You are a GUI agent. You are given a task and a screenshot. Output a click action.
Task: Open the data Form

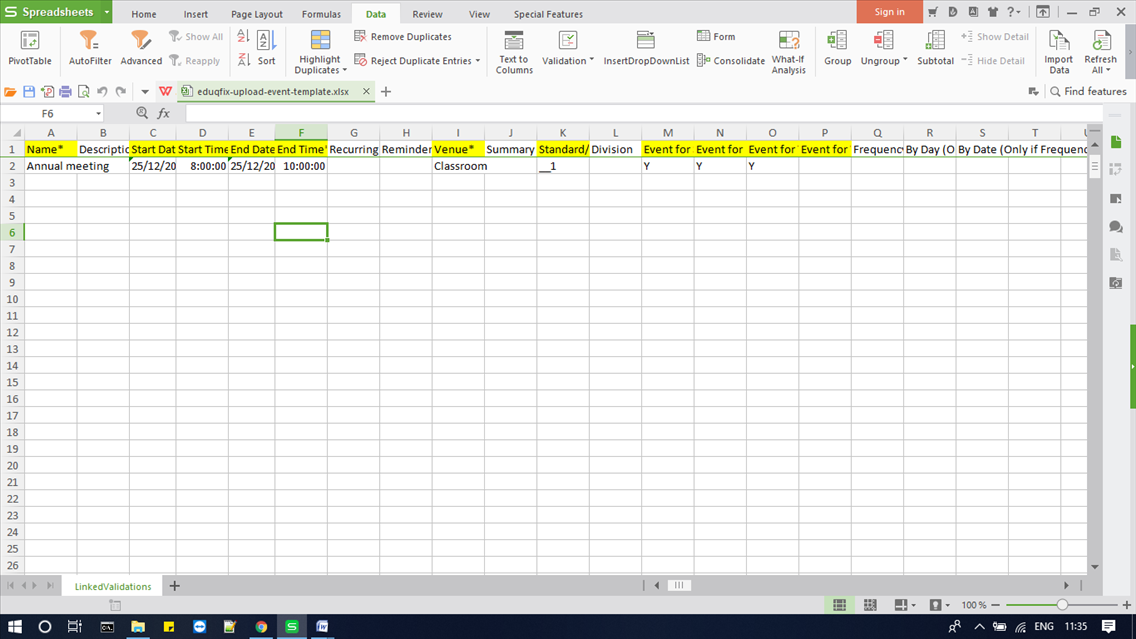(716, 36)
